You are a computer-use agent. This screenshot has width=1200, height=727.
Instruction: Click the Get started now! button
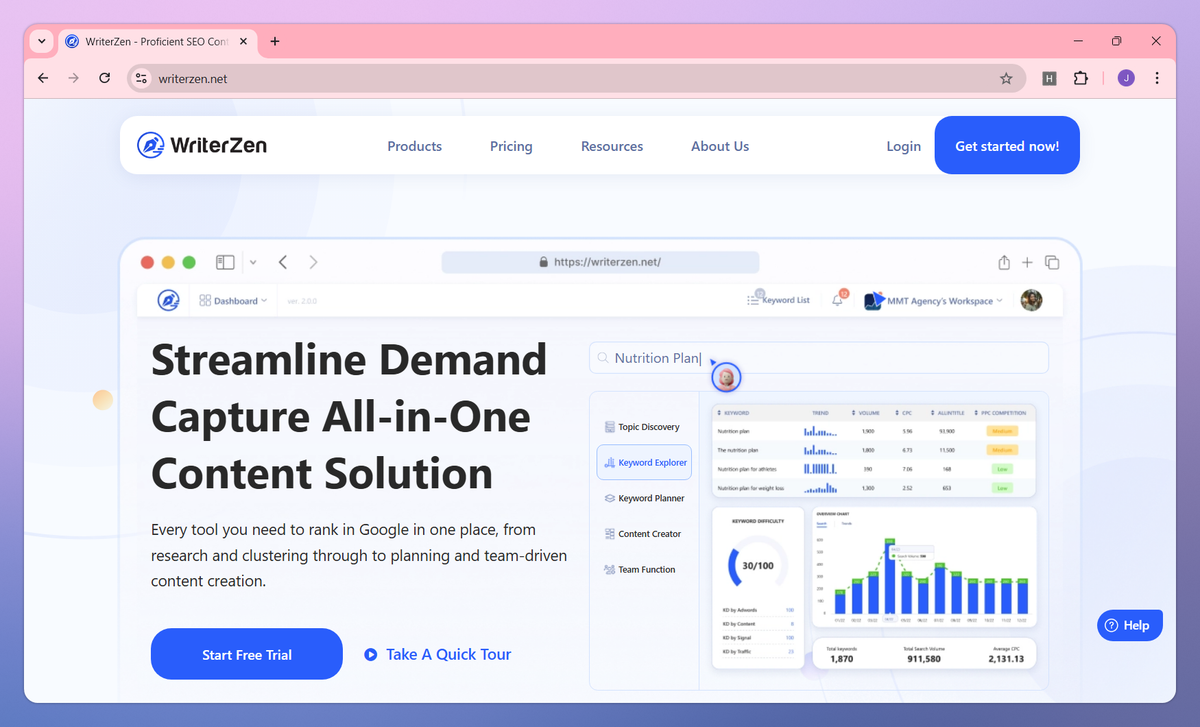(1007, 146)
